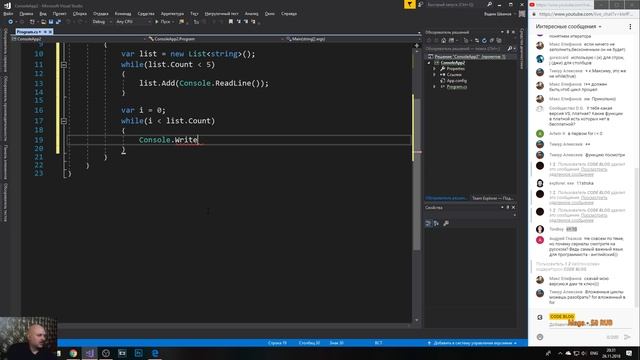
Task: Expand the Ссылки references node
Action: [434, 75]
